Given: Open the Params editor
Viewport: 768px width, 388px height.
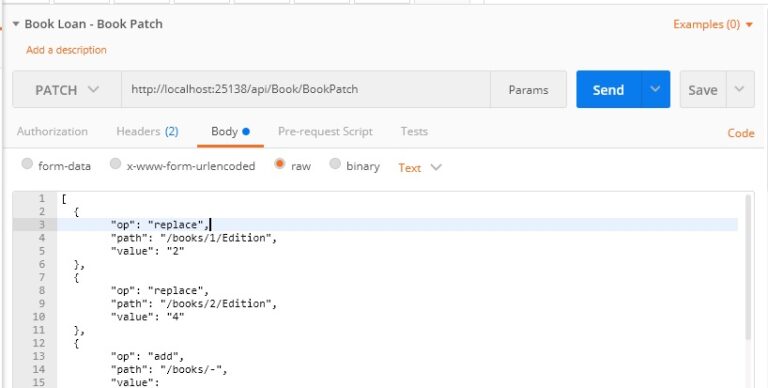Looking at the screenshot, I should pyautogui.click(x=528, y=90).
